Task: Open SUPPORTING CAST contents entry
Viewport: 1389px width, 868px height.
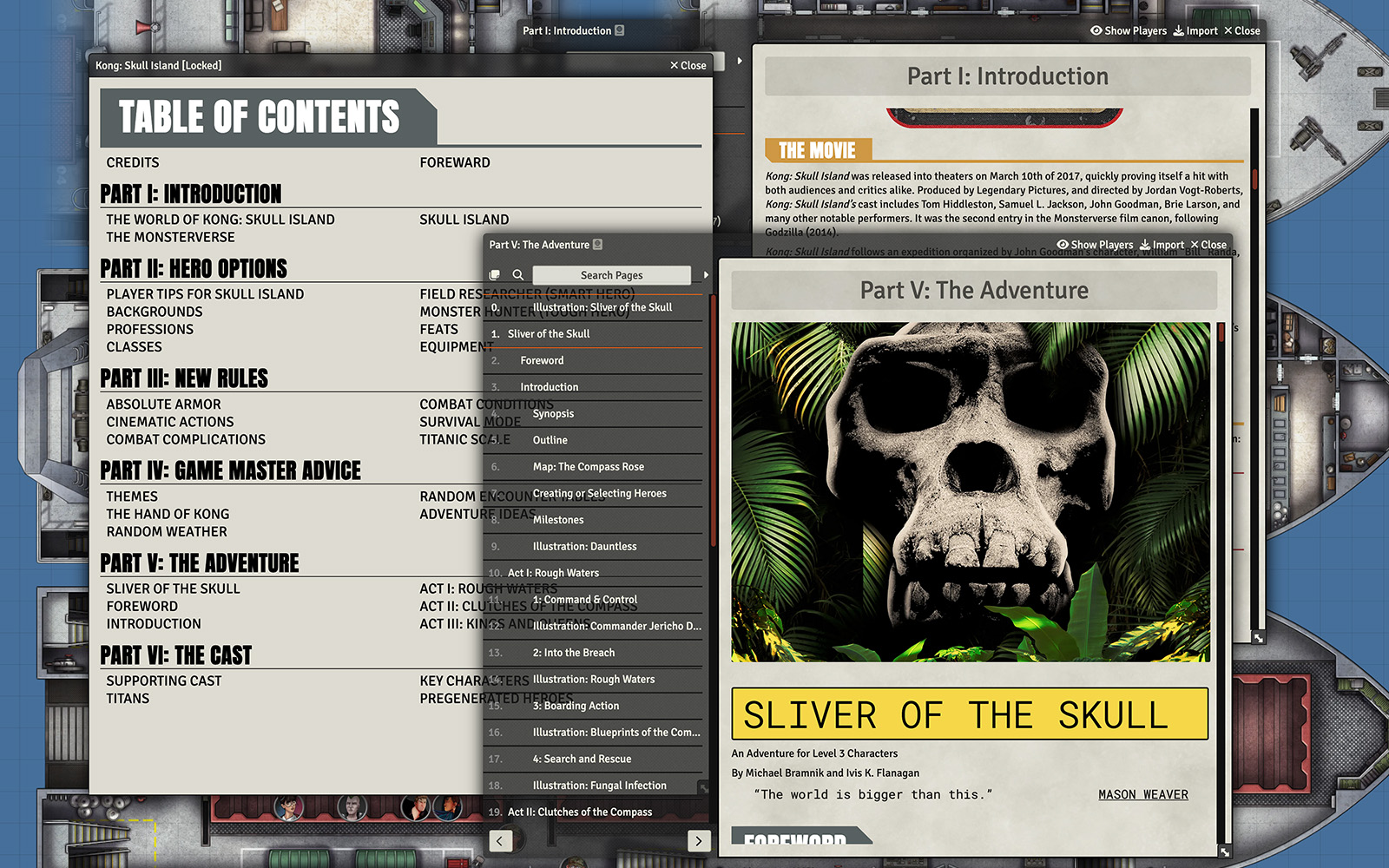Action: coord(164,681)
